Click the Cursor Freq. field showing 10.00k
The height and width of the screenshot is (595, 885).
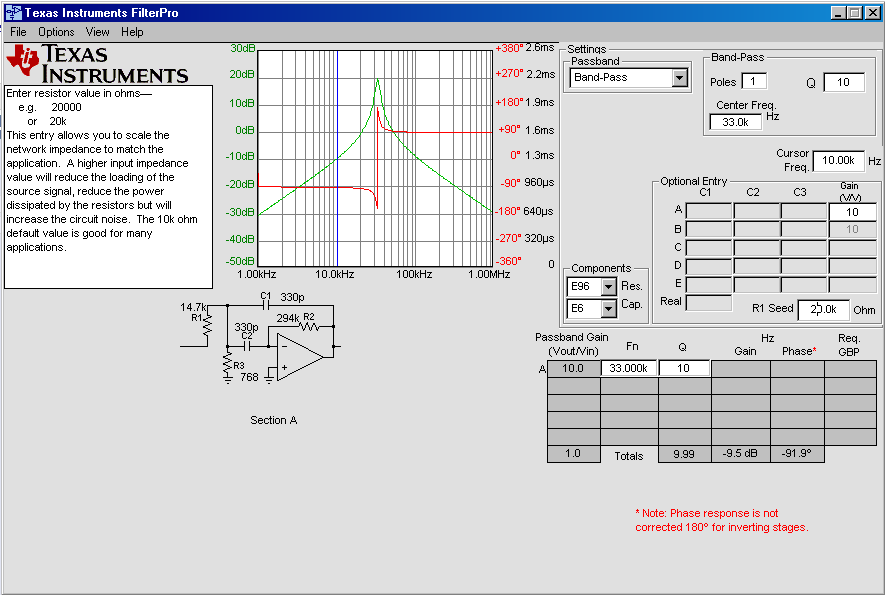tap(838, 161)
